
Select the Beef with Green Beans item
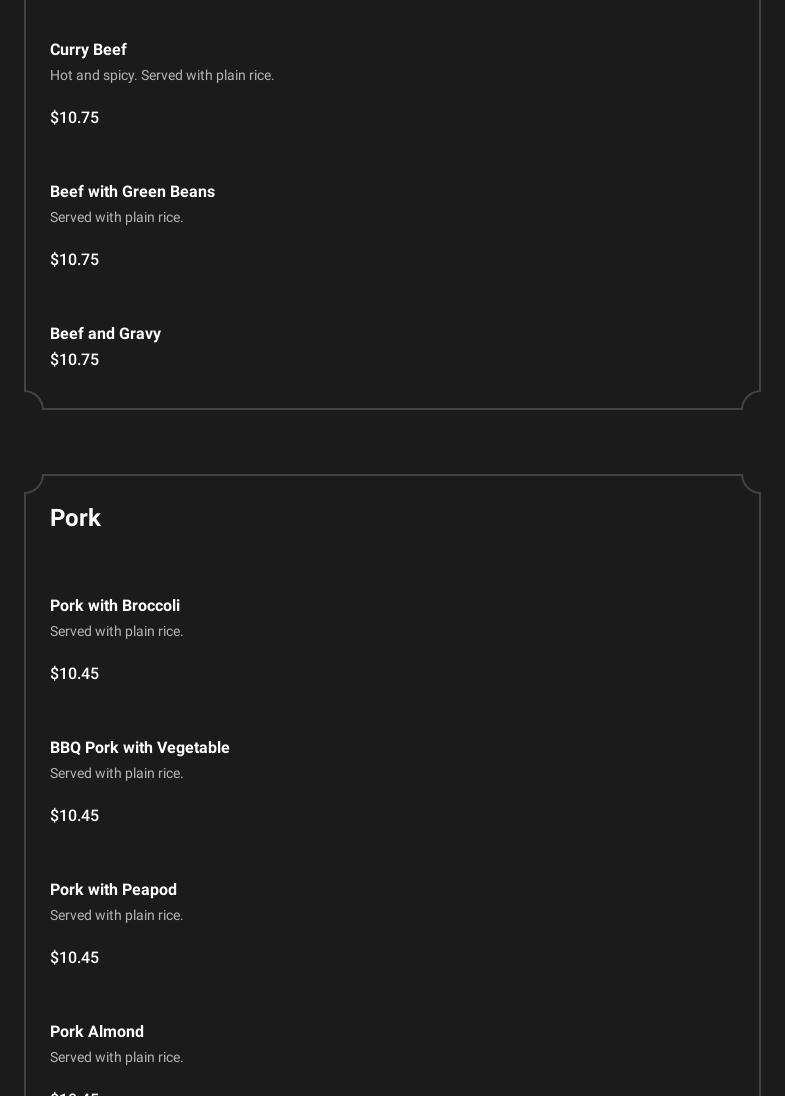coord(132,192)
